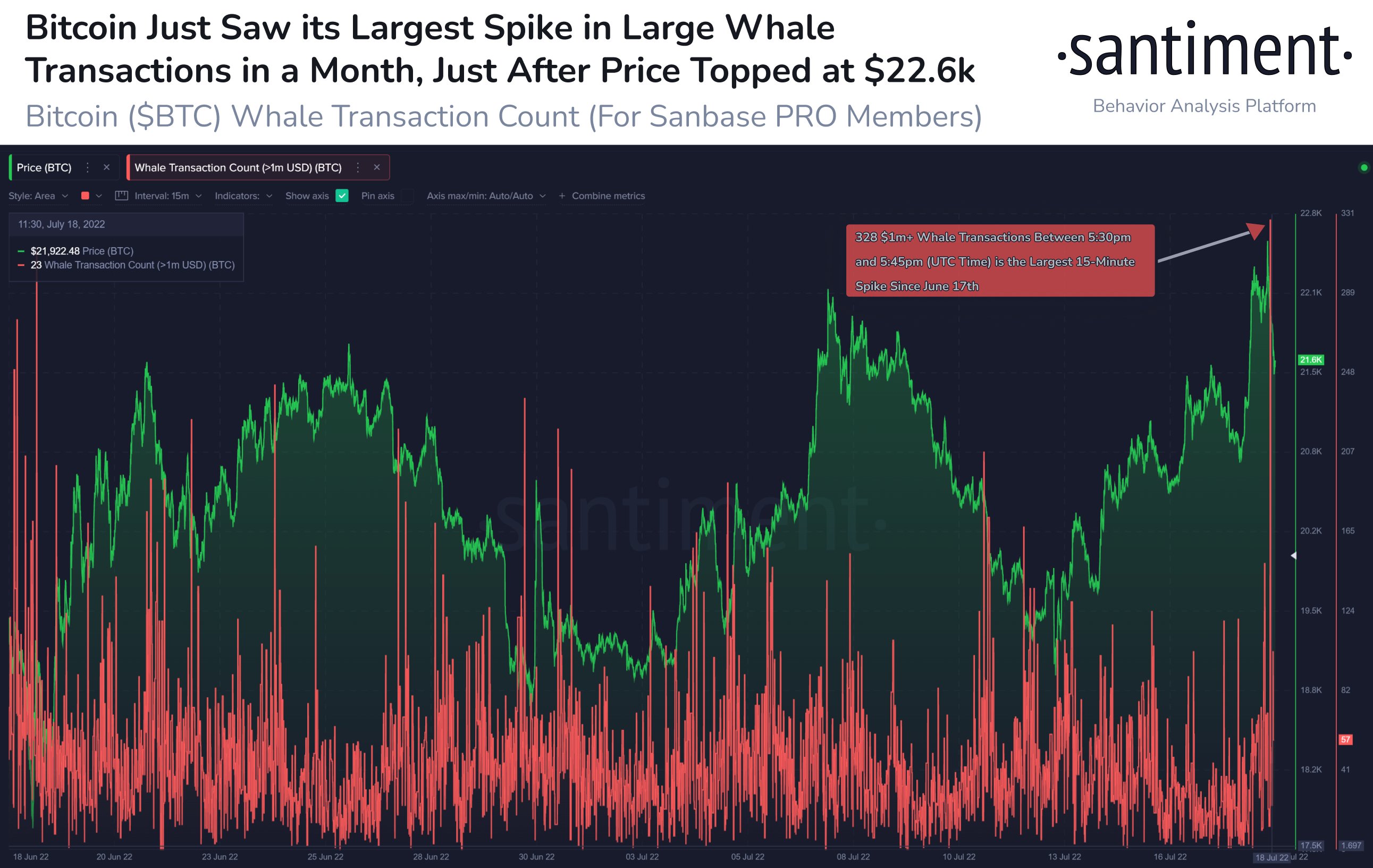
Task: Click the plus icon for Combine metrics
Action: 562,196
